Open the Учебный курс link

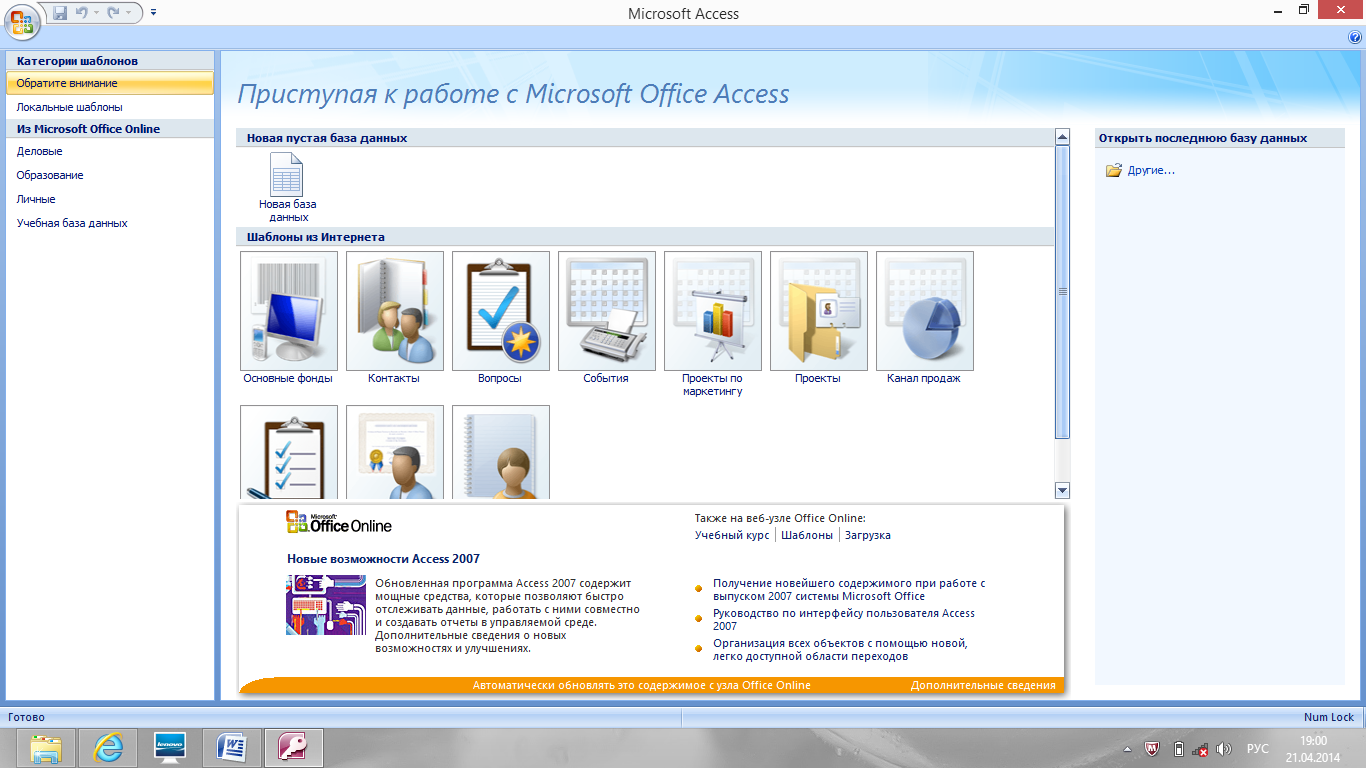732,535
